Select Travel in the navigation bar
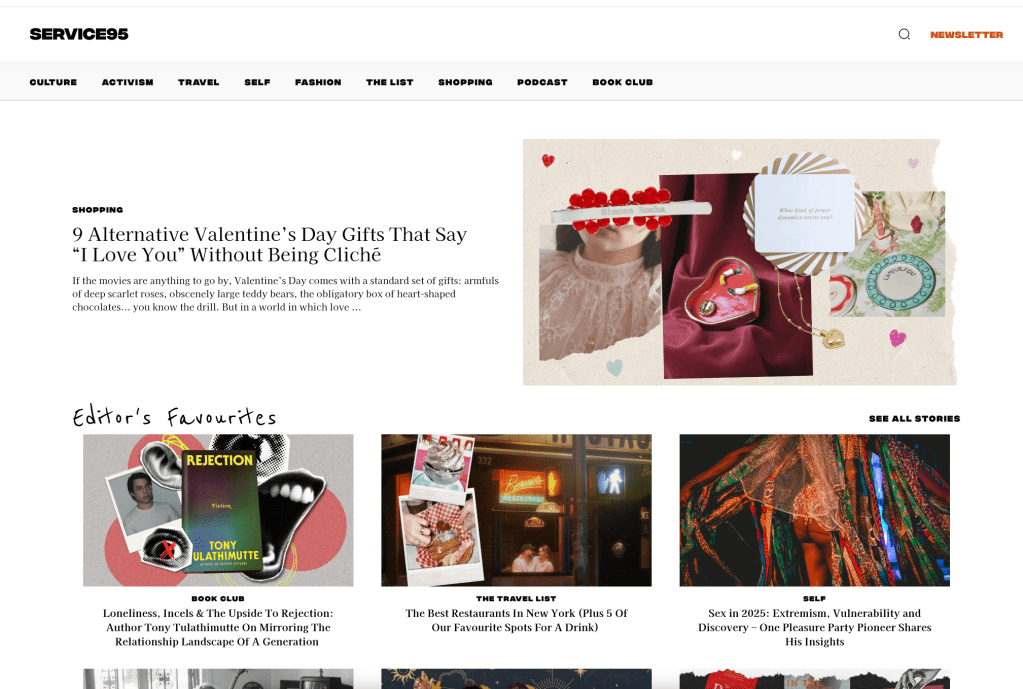This screenshot has height=689, width=1023. pos(198,82)
